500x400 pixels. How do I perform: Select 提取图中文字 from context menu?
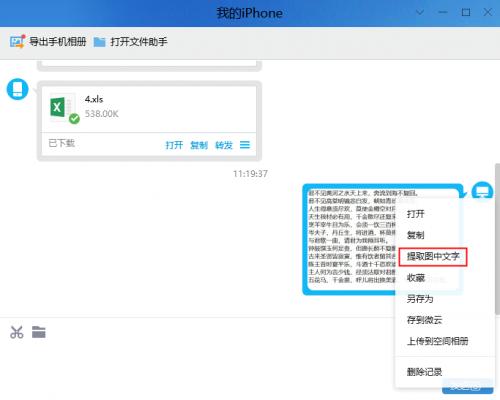coord(433,256)
